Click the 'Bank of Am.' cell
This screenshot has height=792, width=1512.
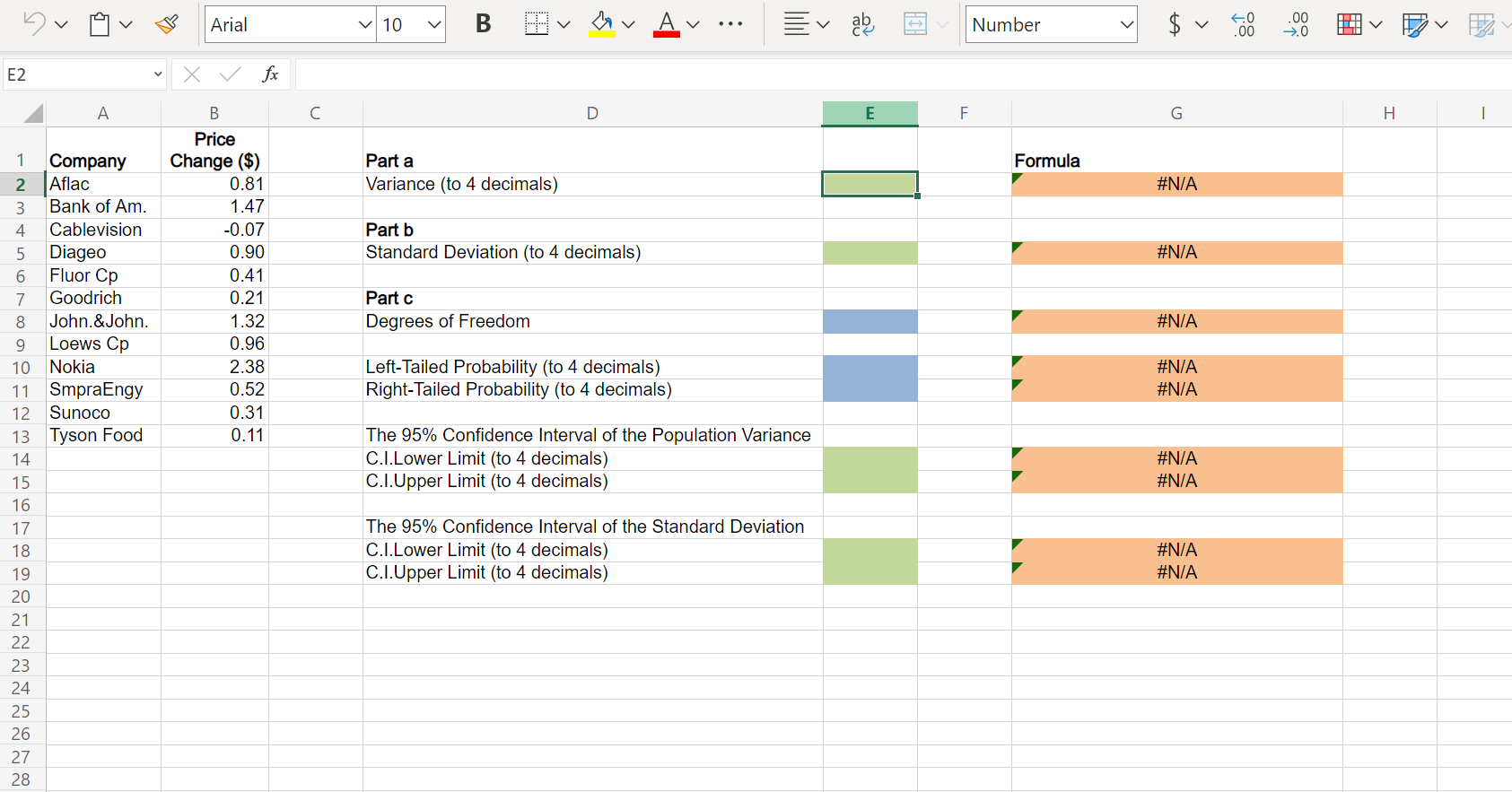103,207
